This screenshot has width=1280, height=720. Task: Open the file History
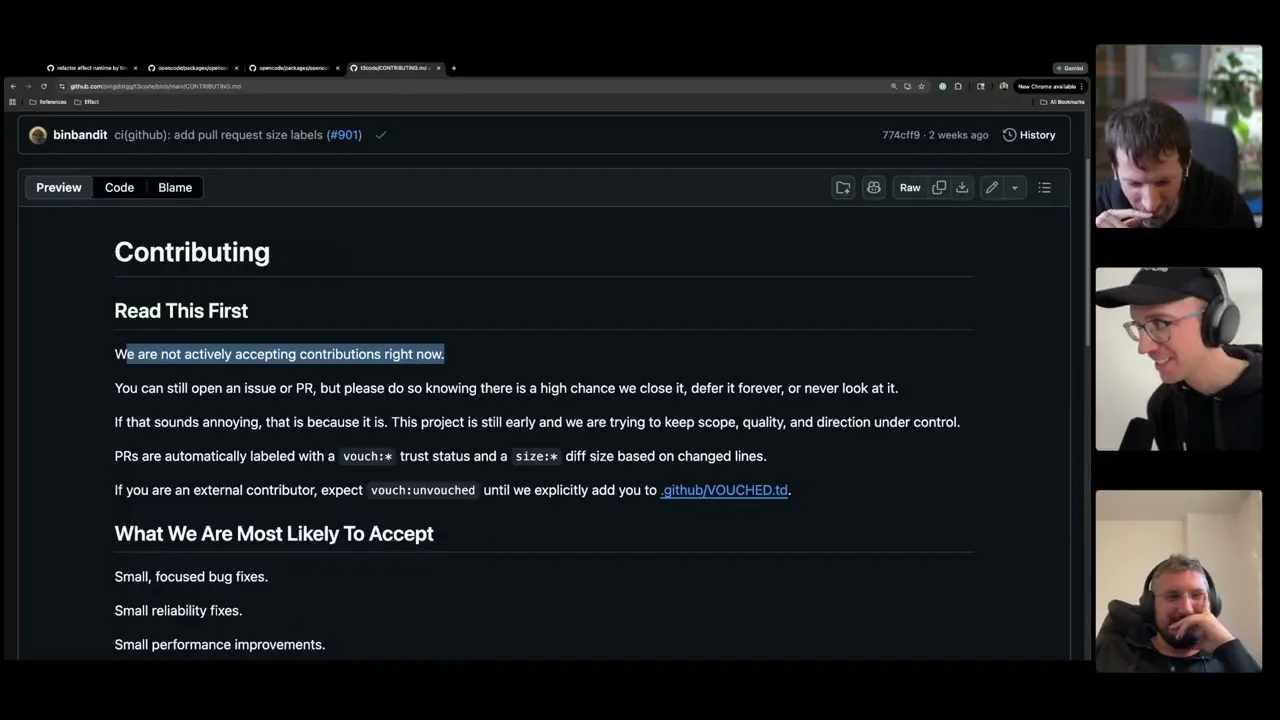1029,135
